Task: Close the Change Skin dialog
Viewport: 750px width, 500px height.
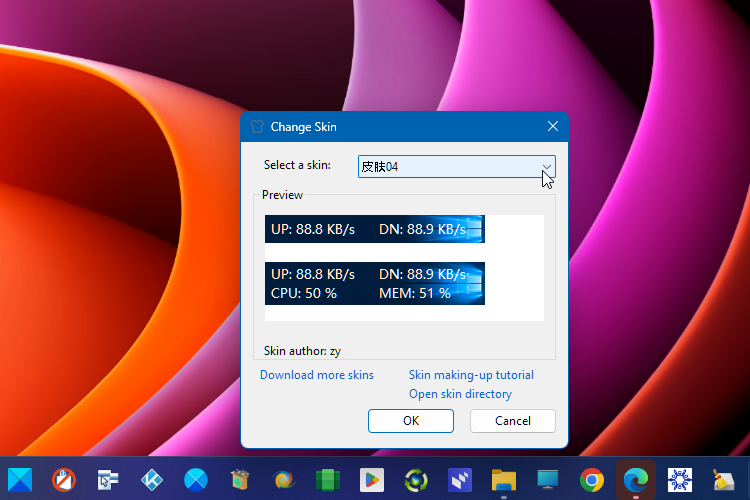Action: (x=552, y=126)
